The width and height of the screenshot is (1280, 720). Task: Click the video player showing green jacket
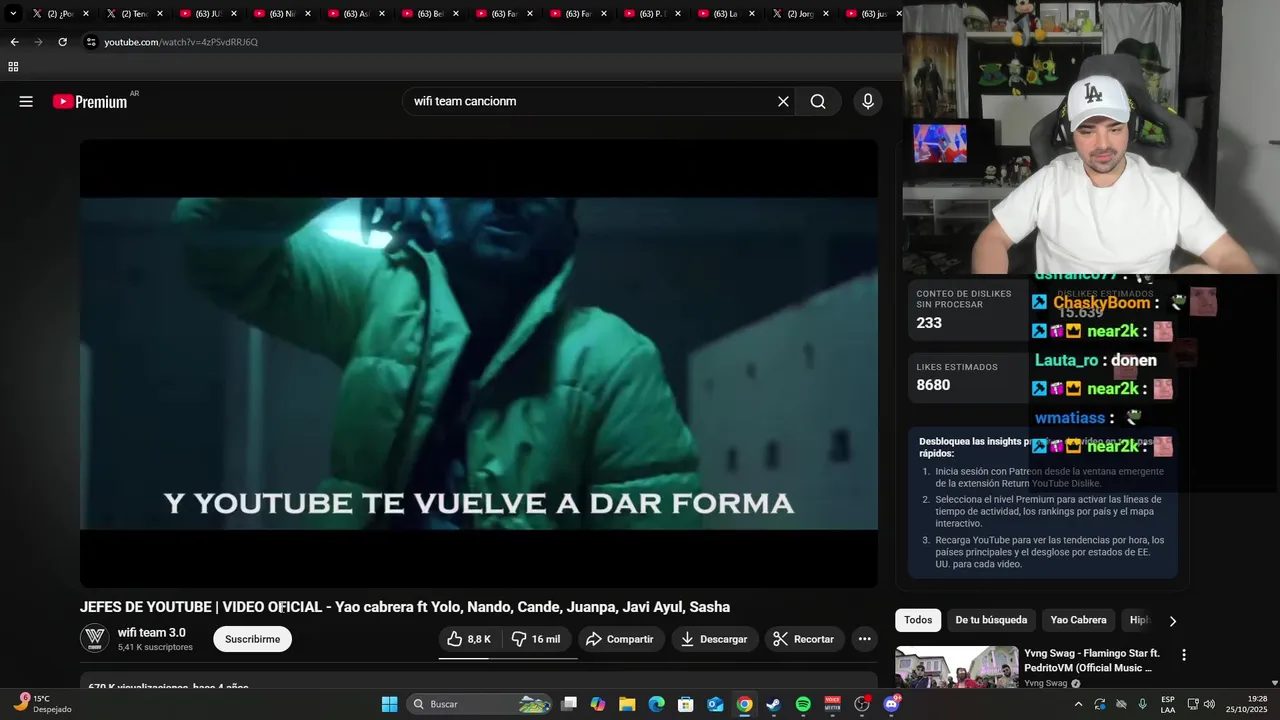tap(479, 363)
